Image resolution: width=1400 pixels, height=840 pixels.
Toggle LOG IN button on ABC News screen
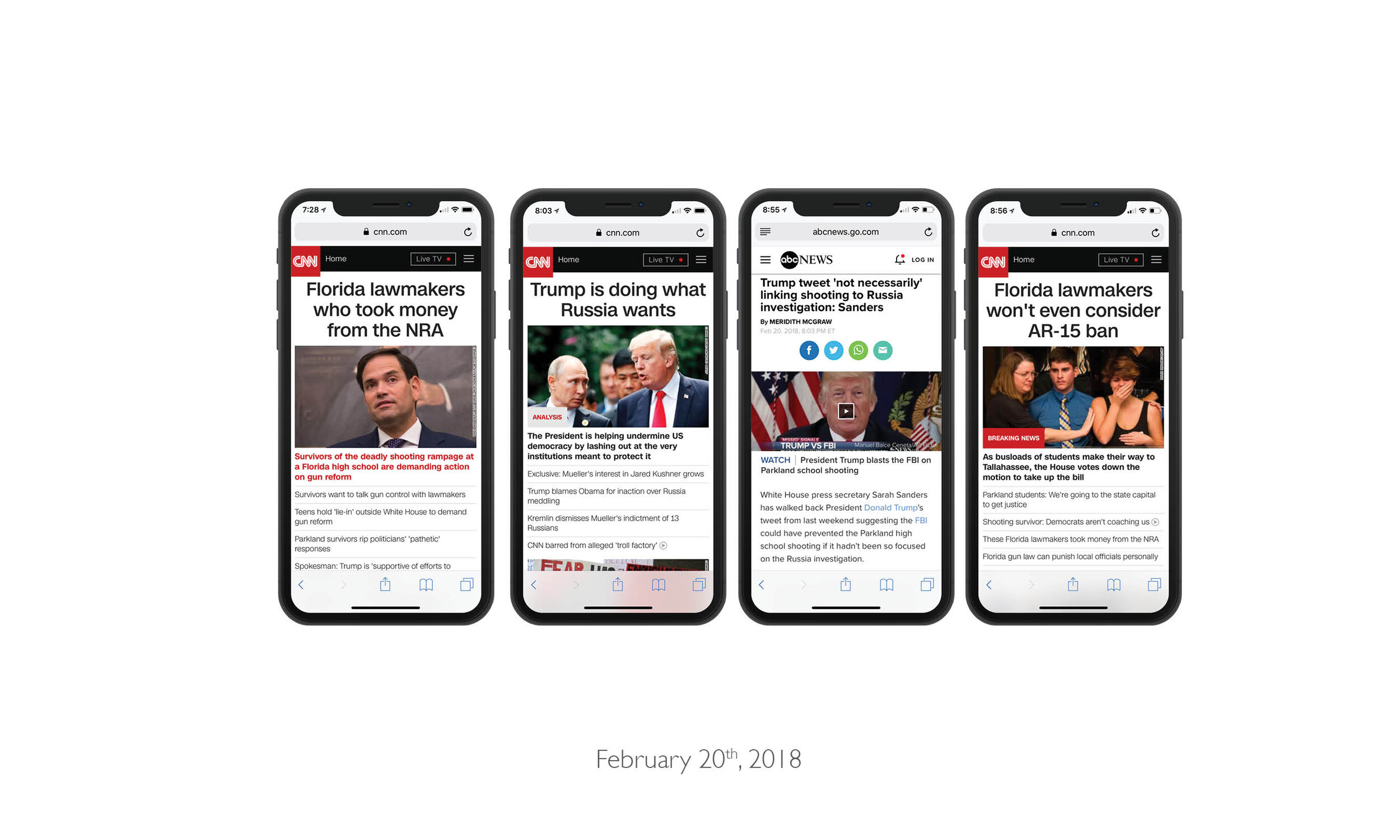coord(922,259)
